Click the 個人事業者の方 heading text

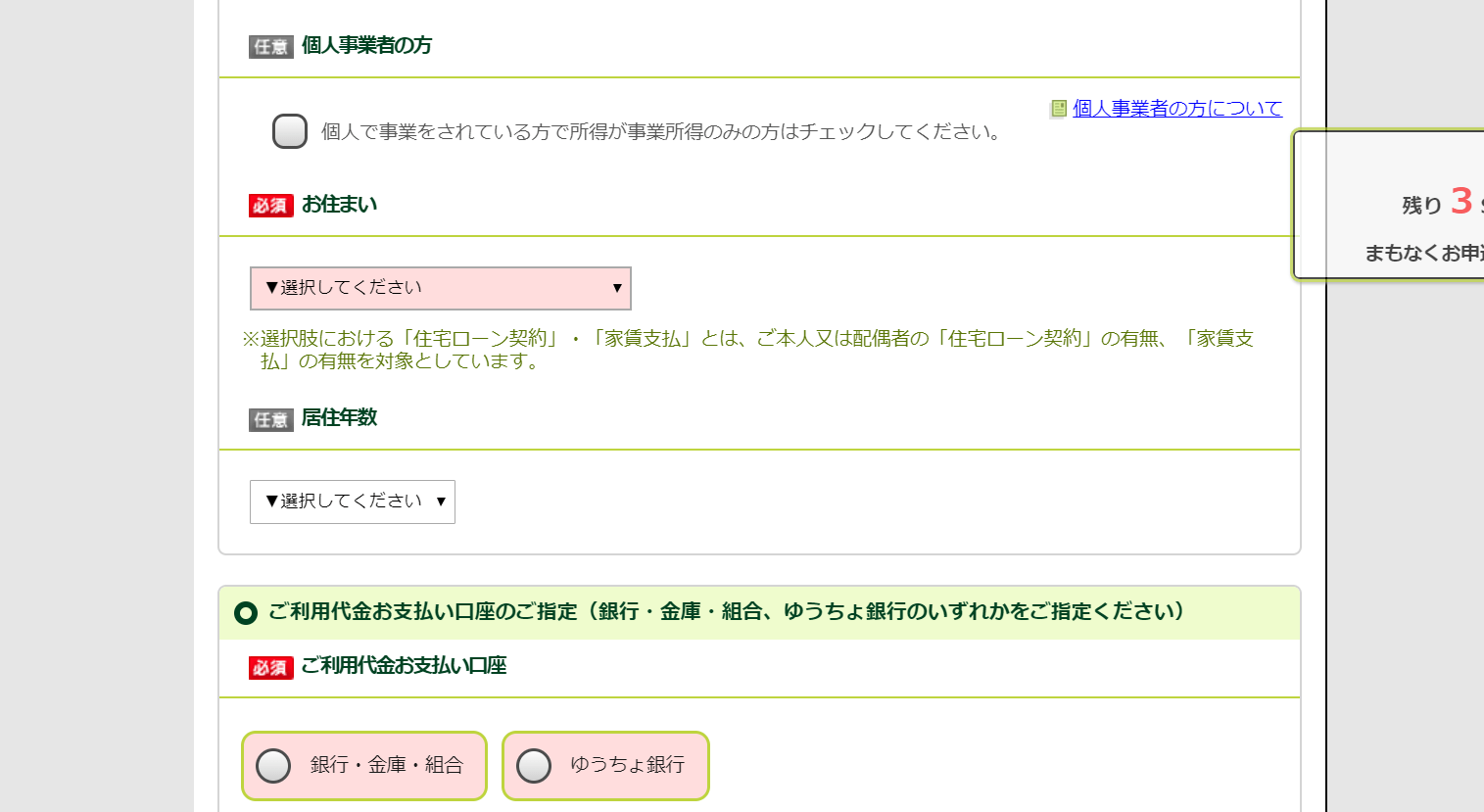click(x=366, y=45)
